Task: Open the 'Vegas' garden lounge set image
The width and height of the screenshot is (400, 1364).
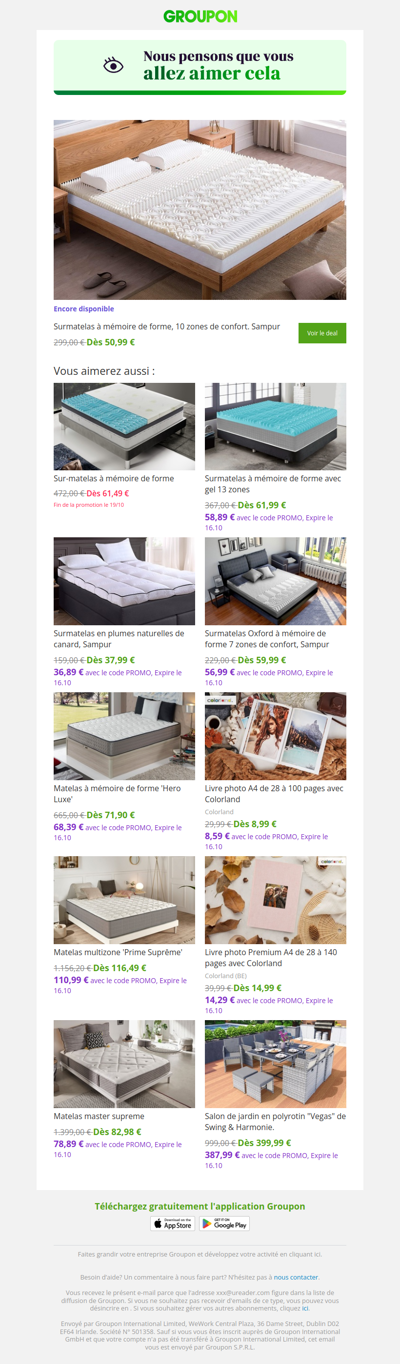Action: click(276, 1063)
